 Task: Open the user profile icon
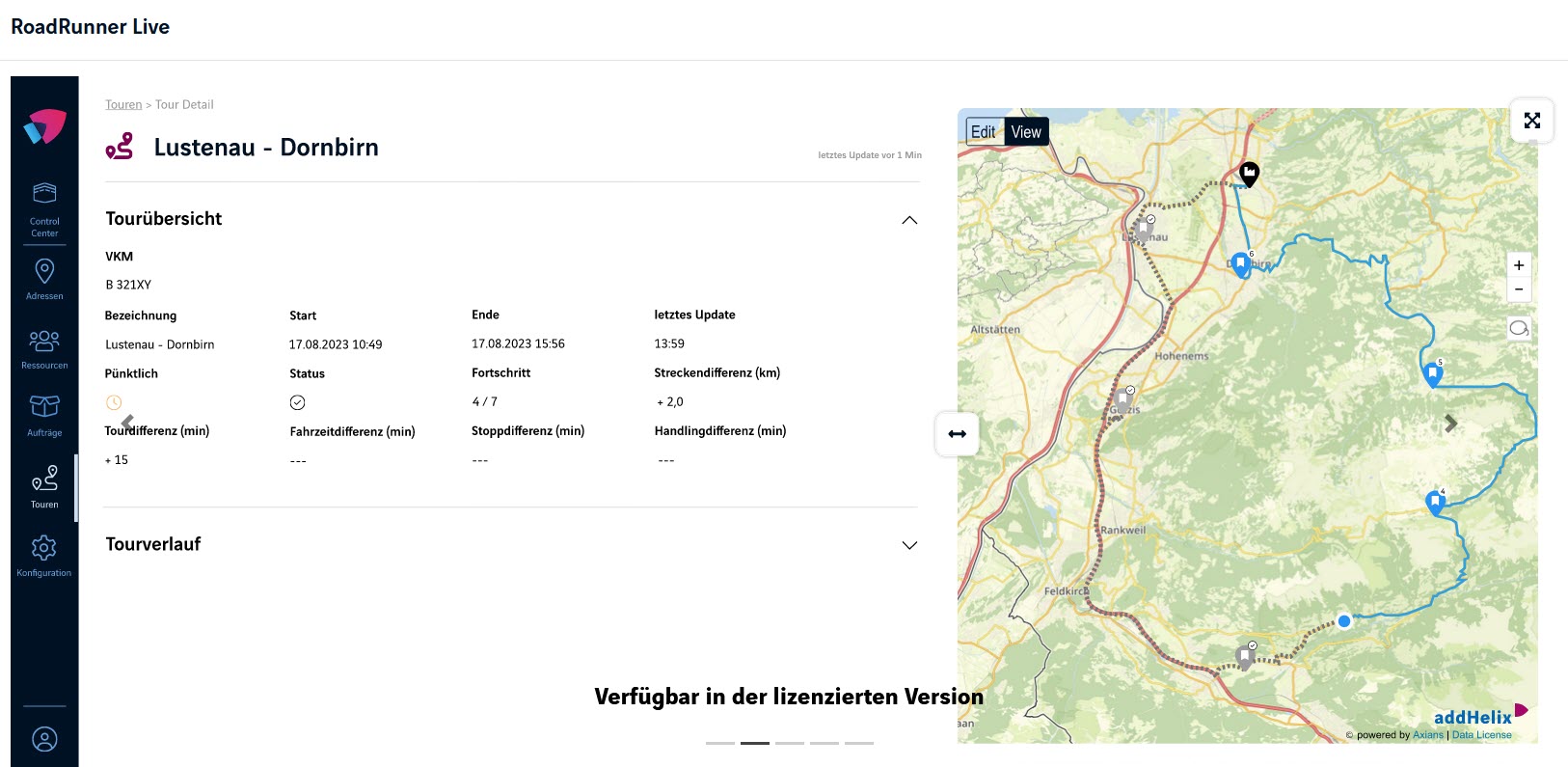44,739
